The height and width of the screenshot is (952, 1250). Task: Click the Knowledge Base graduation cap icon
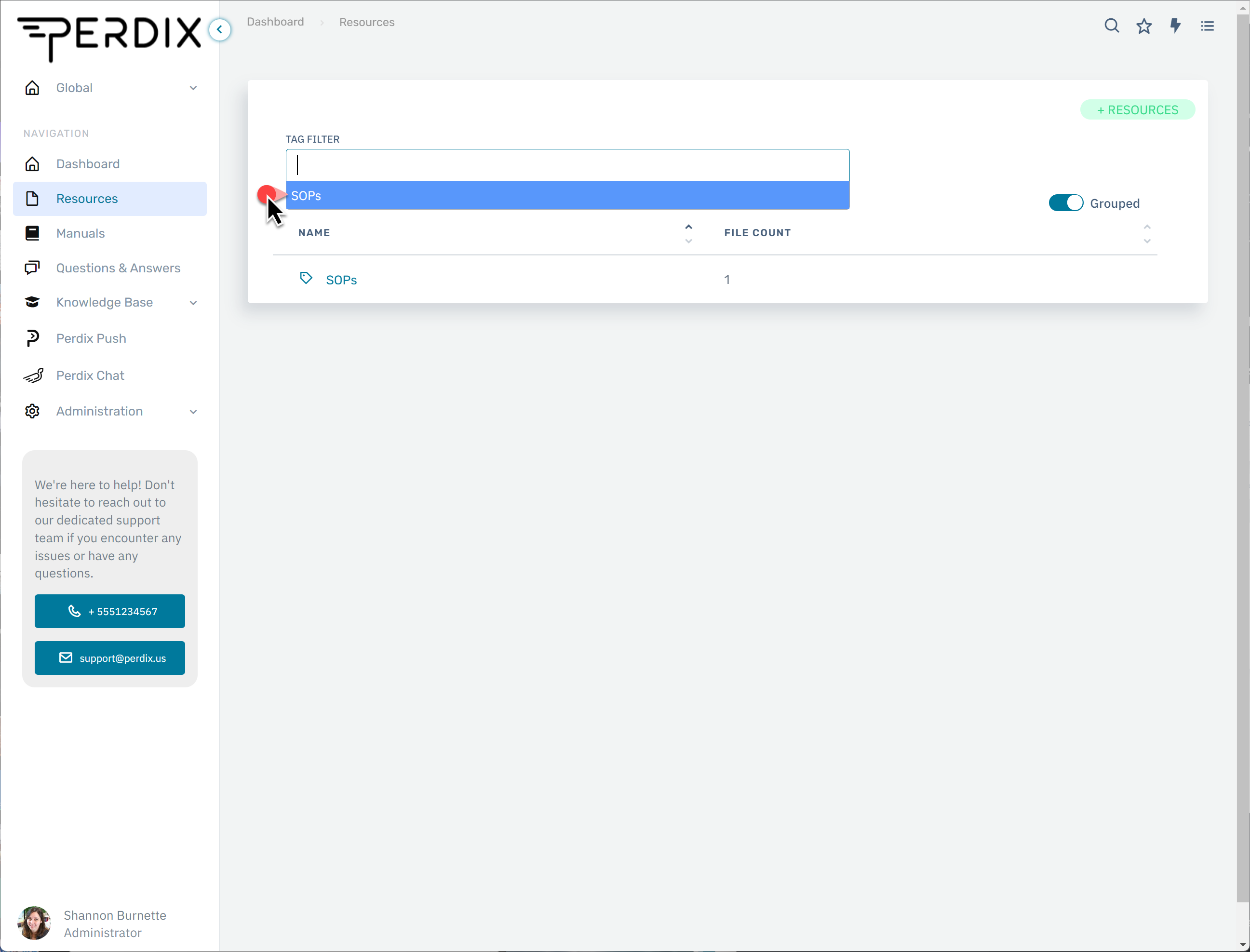click(x=32, y=302)
